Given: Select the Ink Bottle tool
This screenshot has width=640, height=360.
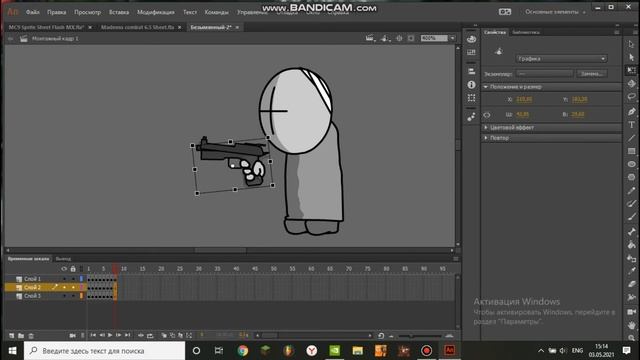Looking at the screenshot, I should pyautogui.click(x=631, y=258).
